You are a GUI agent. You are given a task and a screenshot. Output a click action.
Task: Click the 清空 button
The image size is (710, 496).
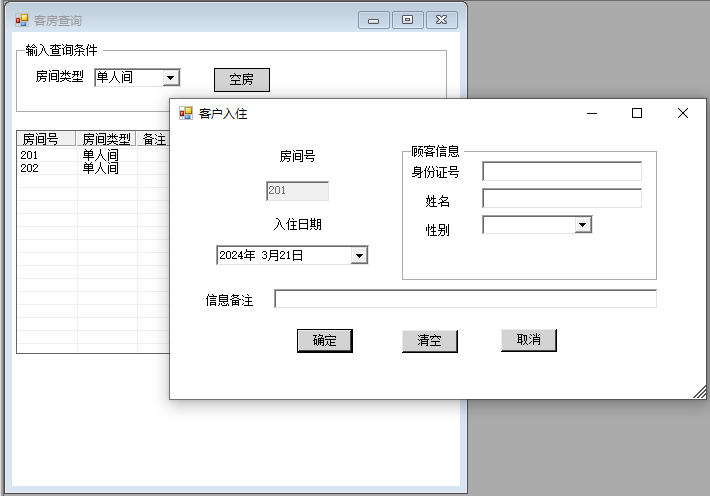[430, 341]
